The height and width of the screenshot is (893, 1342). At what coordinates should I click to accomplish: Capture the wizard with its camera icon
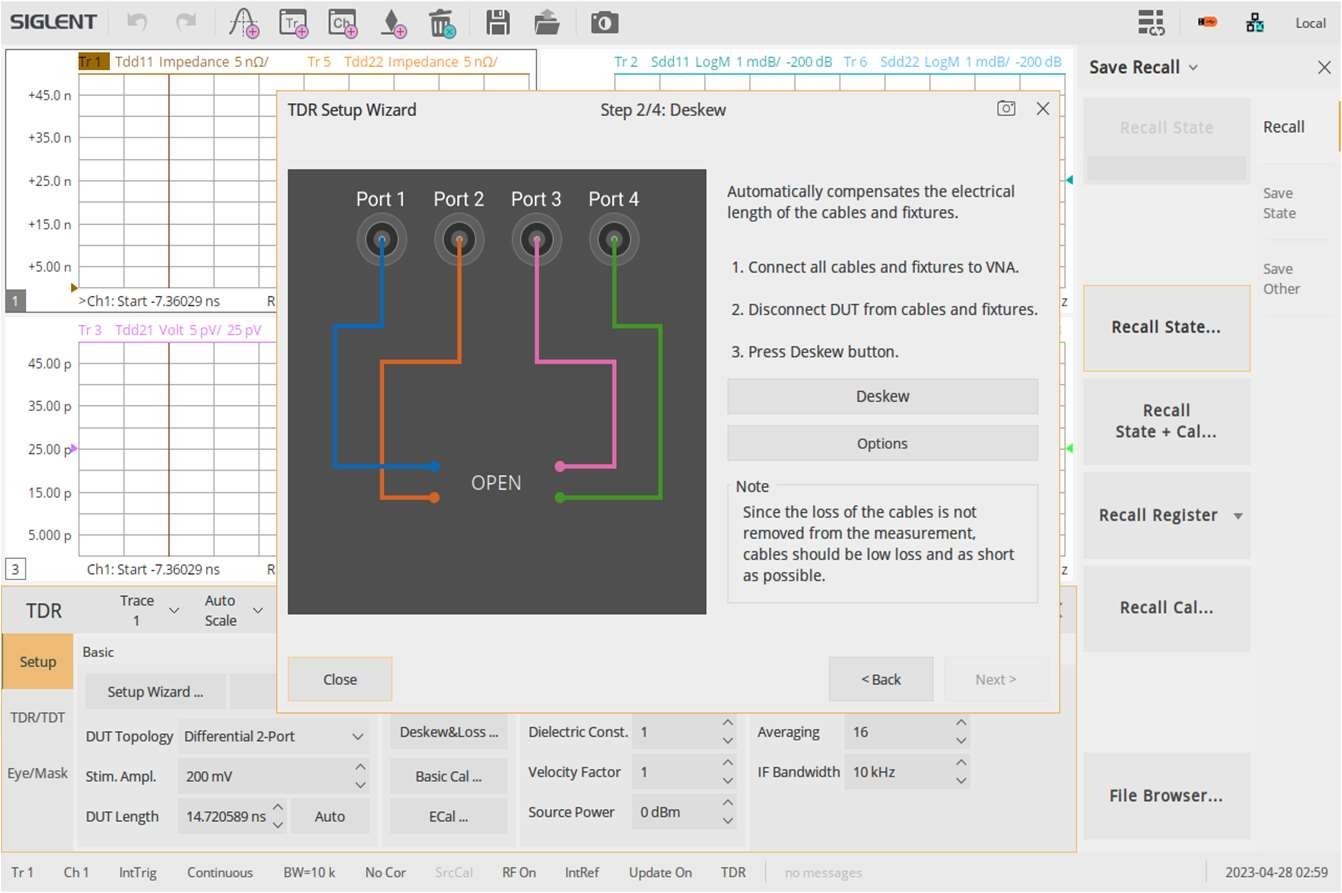[1007, 108]
